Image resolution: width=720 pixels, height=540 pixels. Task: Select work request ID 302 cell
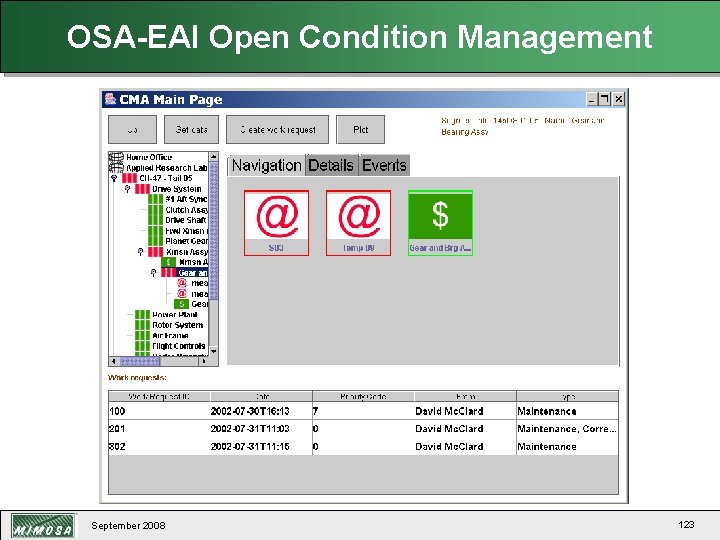[159, 446]
